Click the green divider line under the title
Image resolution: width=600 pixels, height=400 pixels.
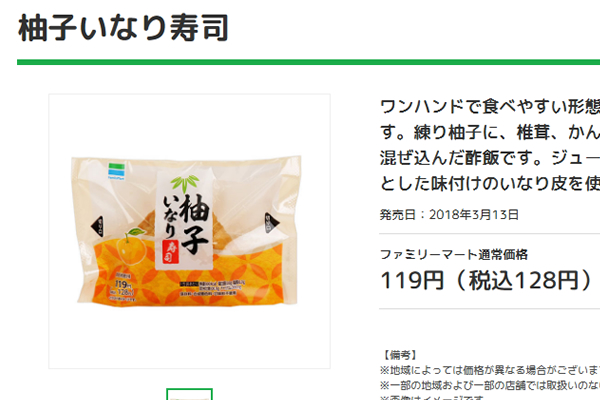[308, 62]
